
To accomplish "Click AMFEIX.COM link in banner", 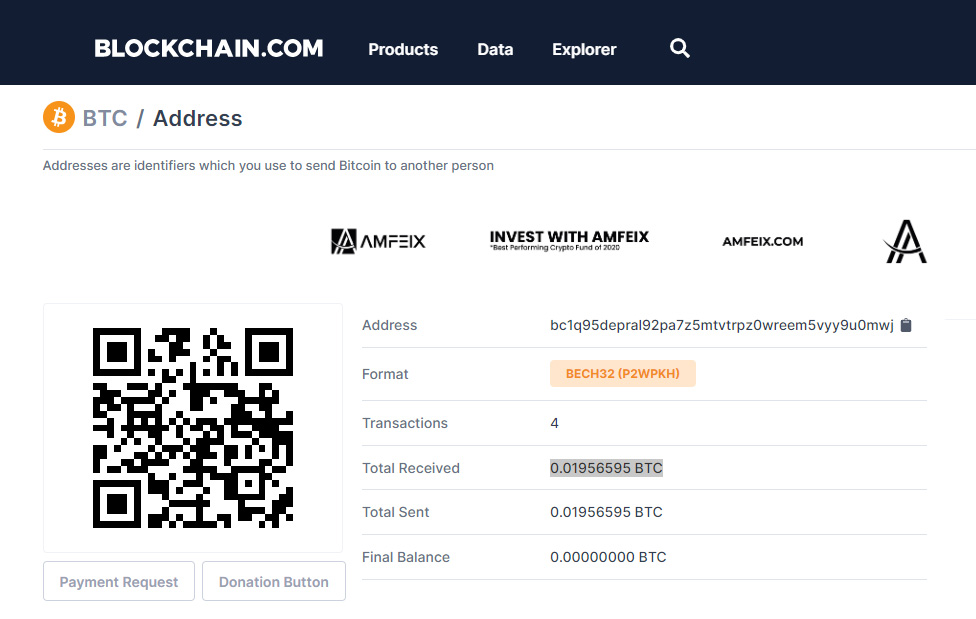I will (762, 242).
